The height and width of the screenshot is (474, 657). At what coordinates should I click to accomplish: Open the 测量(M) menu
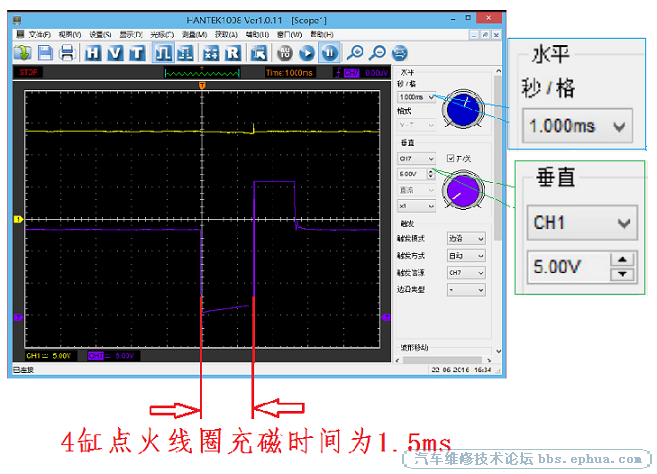(194, 34)
